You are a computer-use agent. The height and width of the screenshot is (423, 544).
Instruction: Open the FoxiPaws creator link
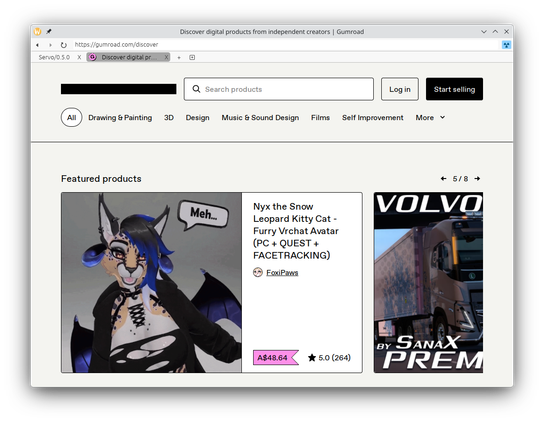click(x=282, y=273)
